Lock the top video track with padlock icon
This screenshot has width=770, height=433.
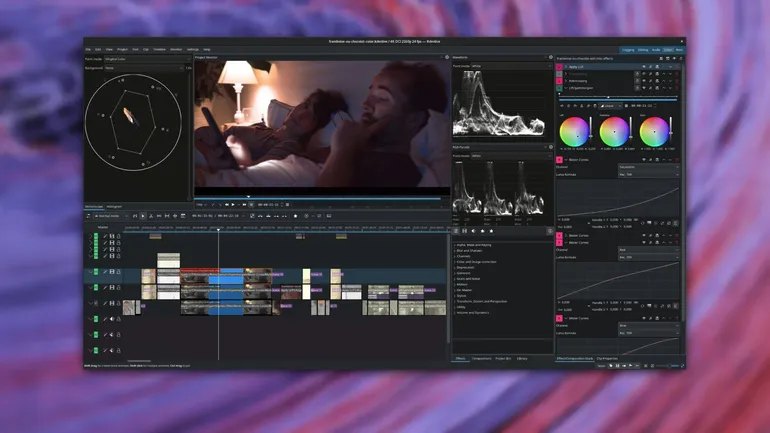118,236
